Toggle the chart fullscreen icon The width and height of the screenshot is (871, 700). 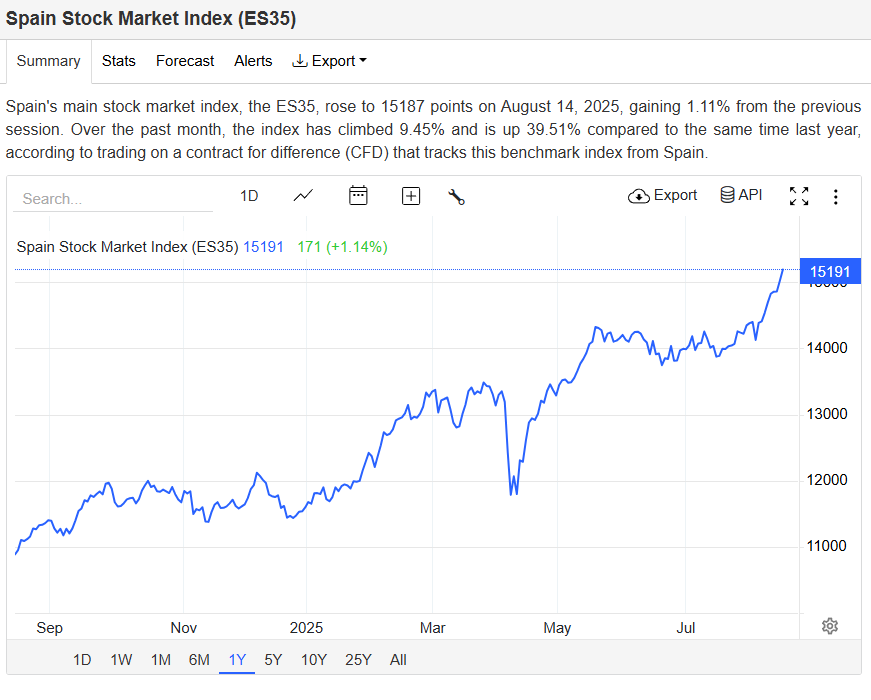pos(799,196)
